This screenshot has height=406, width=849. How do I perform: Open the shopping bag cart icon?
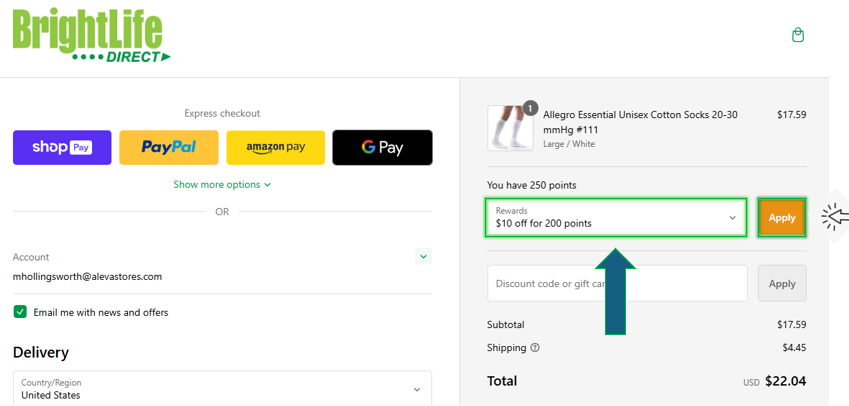(798, 36)
